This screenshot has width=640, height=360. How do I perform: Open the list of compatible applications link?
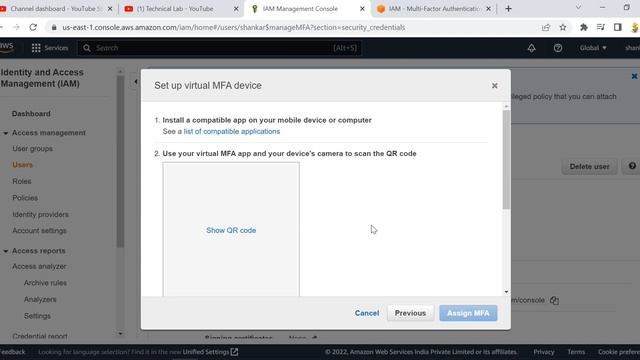point(232,131)
